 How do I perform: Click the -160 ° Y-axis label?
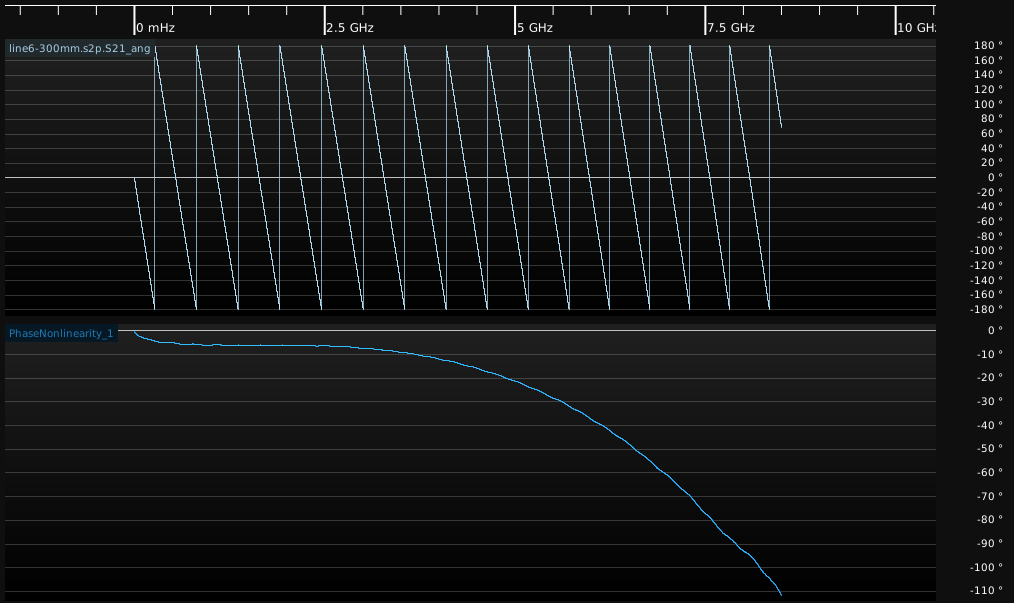tap(986, 294)
